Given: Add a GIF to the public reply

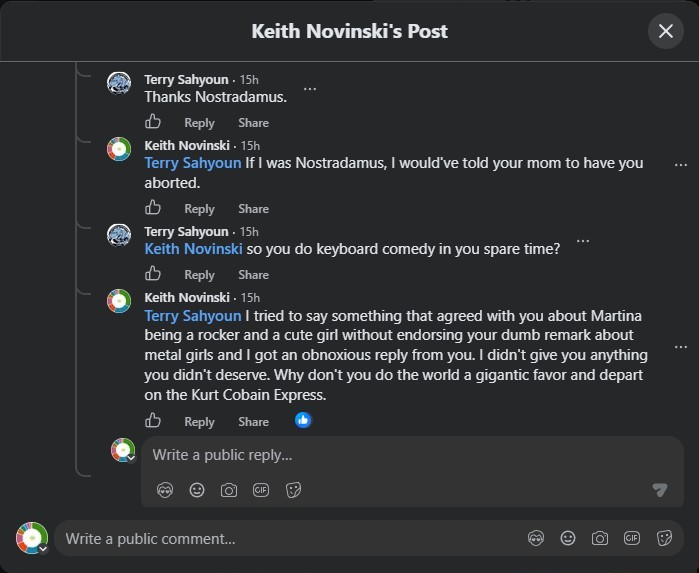Looking at the screenshot, I should point(261,490).
